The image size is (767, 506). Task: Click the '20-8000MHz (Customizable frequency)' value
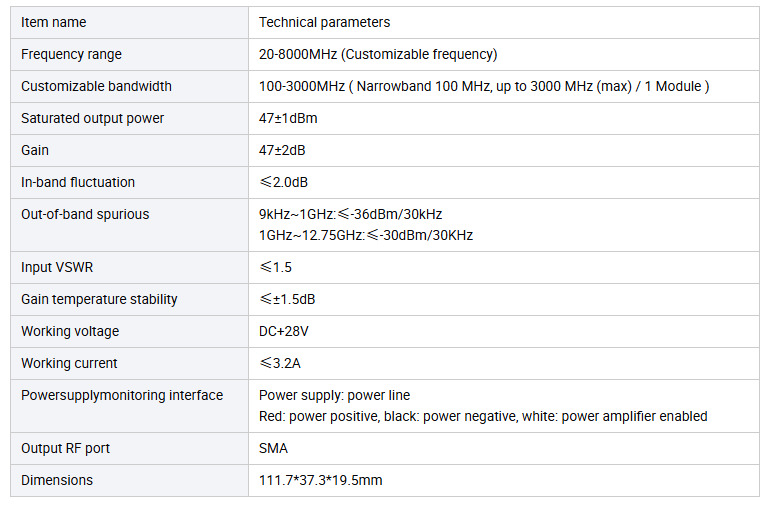[x=378, y=54]
